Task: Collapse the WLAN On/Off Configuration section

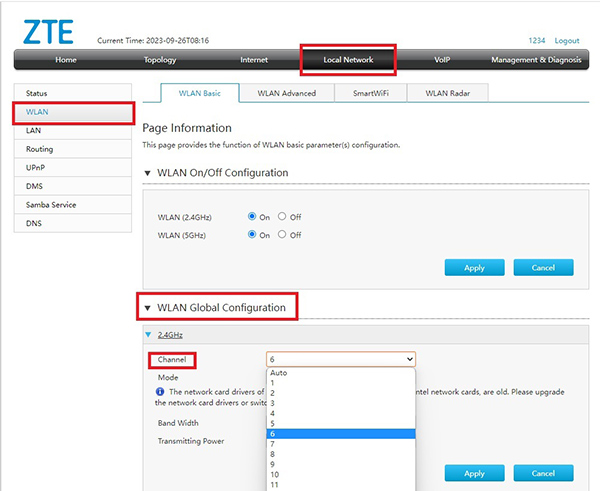Action: pyautogui.click(x=149, y=173)
